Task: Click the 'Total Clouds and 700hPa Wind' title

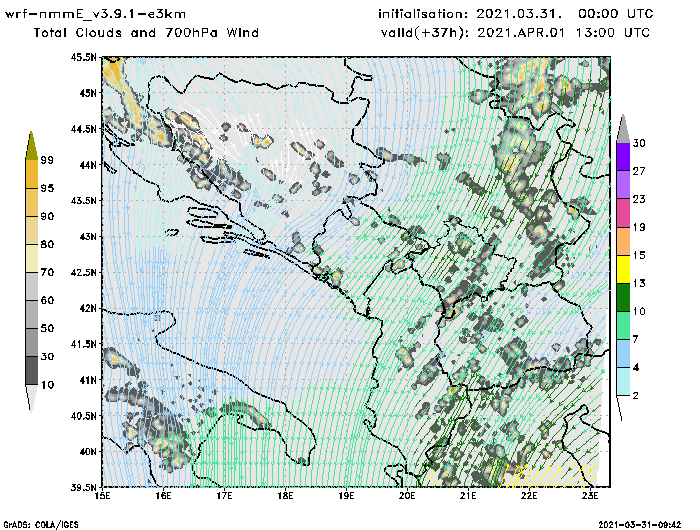Action: pyautogui.click(x=146, y=33)
